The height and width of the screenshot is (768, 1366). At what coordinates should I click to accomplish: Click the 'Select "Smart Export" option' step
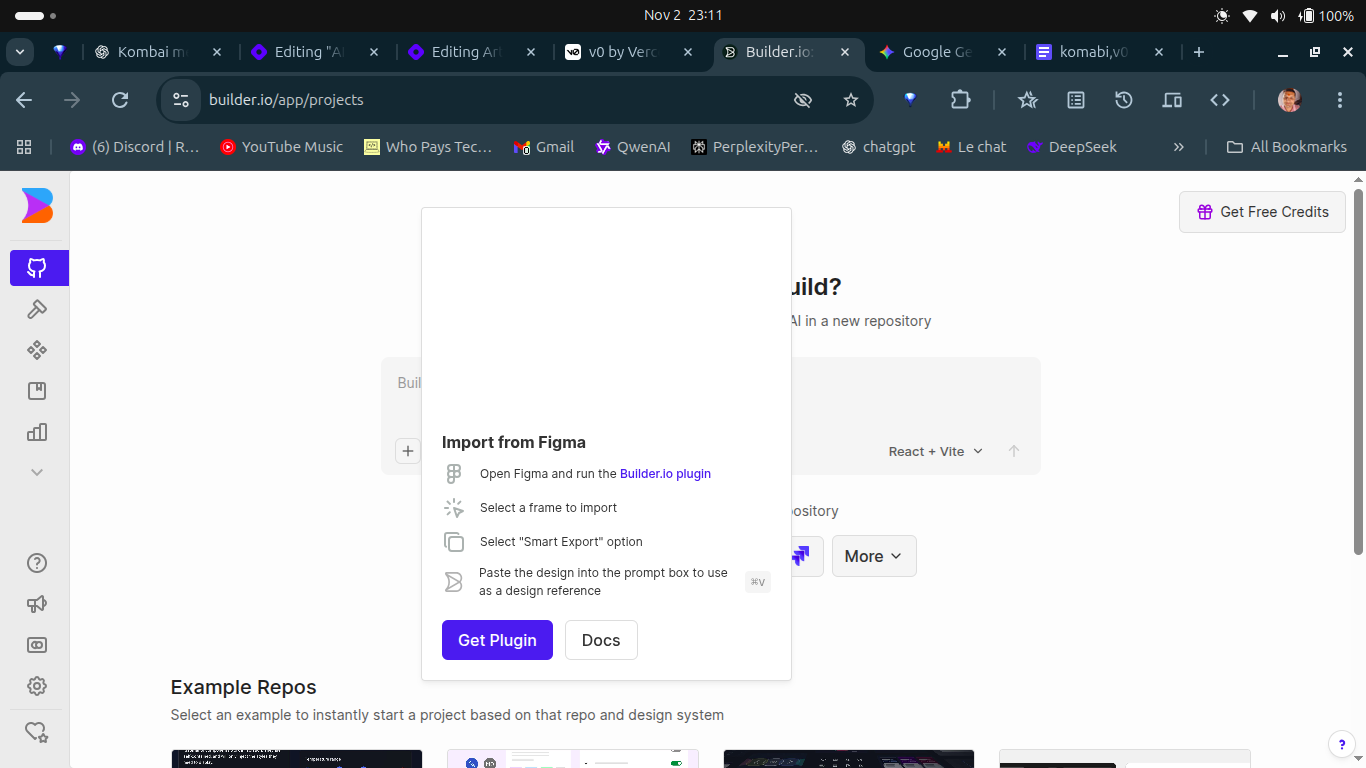coord(561,542)
